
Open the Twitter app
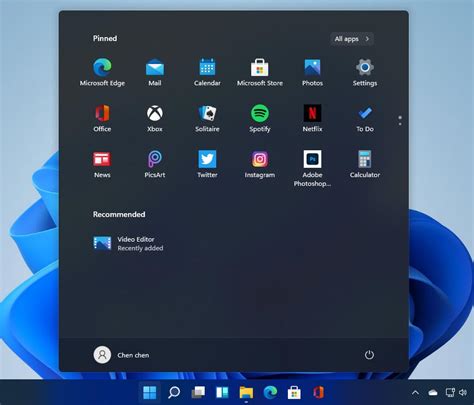click(207, 164)
